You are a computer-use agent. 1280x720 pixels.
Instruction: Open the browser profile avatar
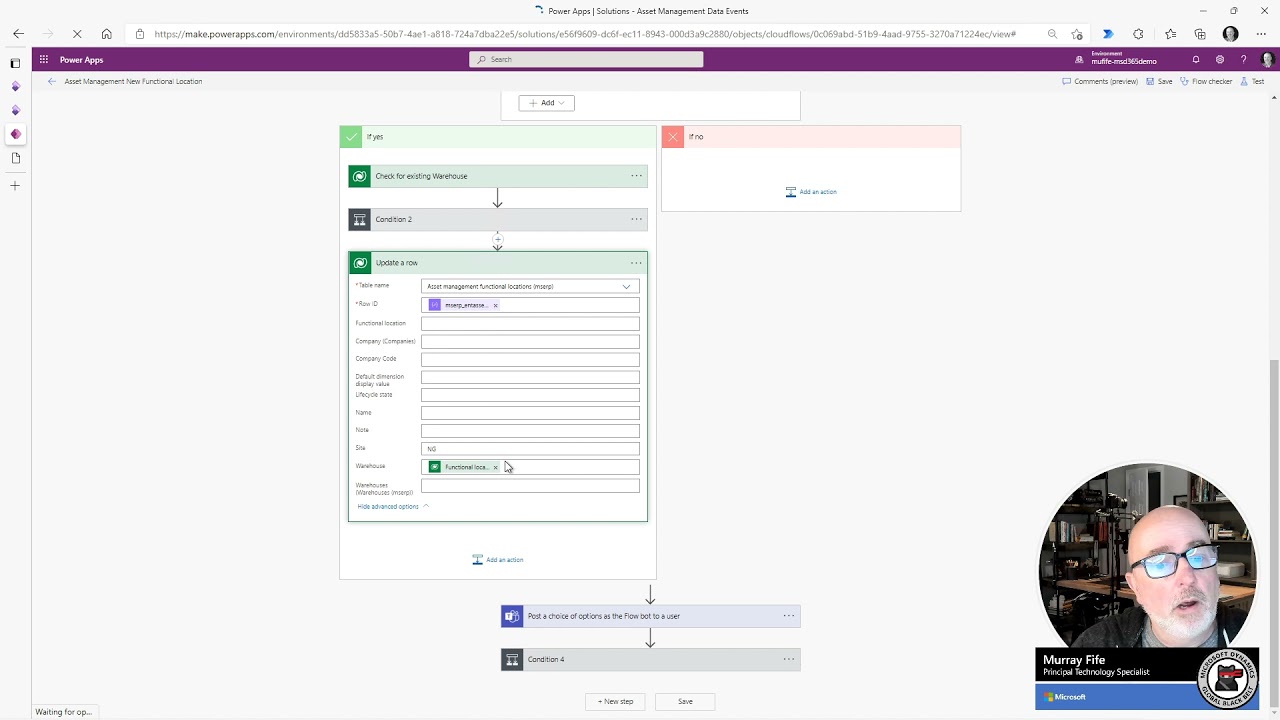click(1231, 34)
